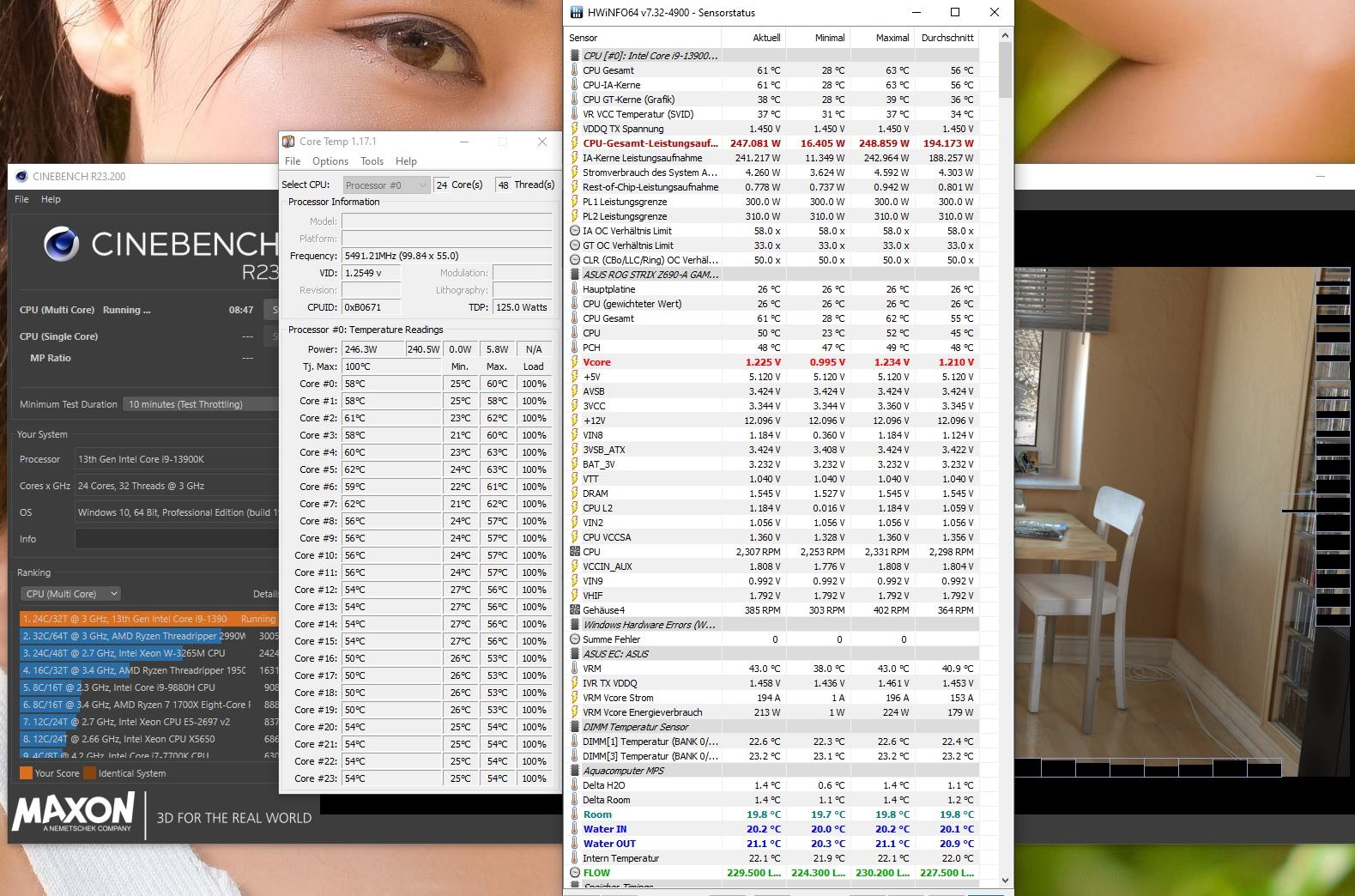Select ranking entry 5. Intel Core i9-9880H
Viewport: 1355px width, 896px height.
point(148,687)
